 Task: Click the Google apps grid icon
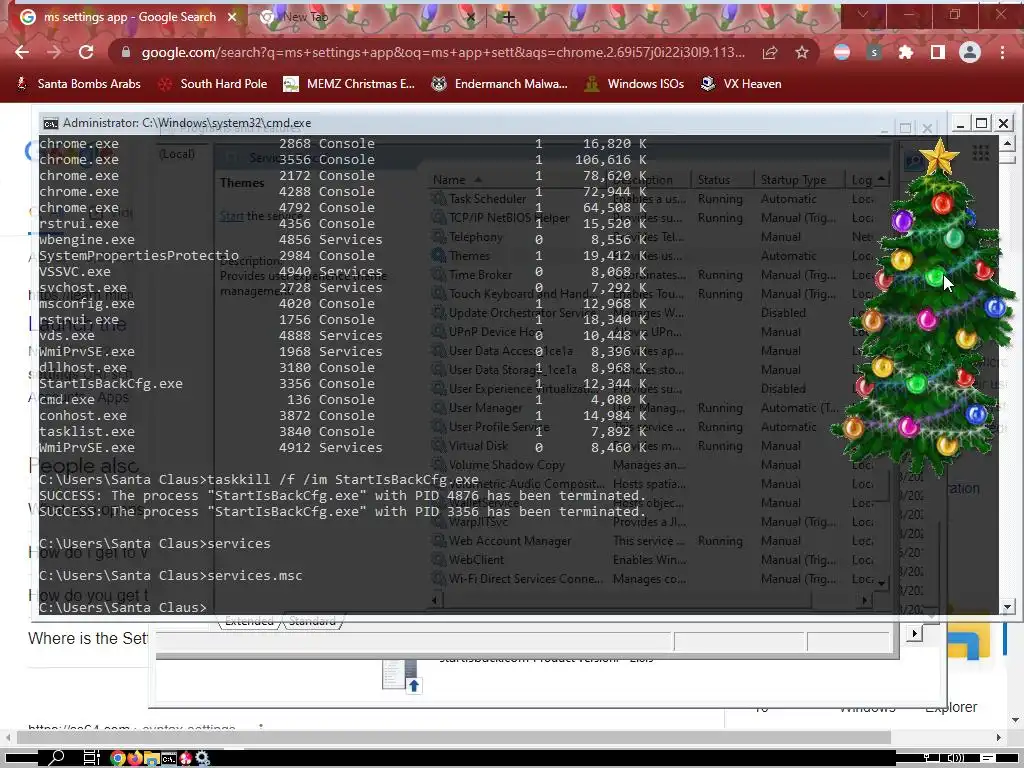click(980, 153)
